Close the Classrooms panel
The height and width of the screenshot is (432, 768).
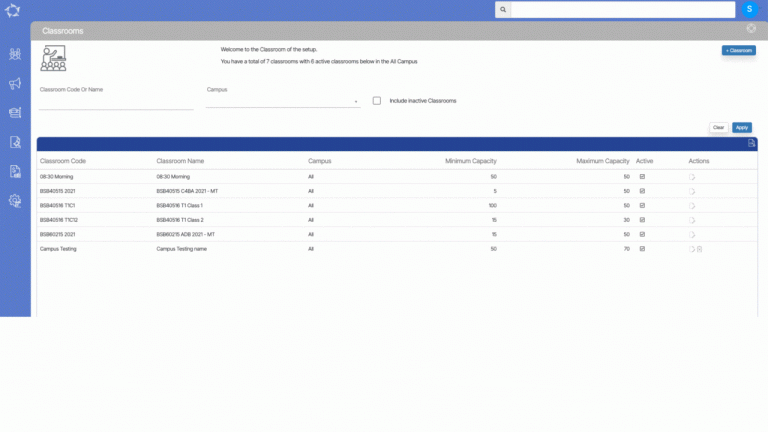(751, 29)
